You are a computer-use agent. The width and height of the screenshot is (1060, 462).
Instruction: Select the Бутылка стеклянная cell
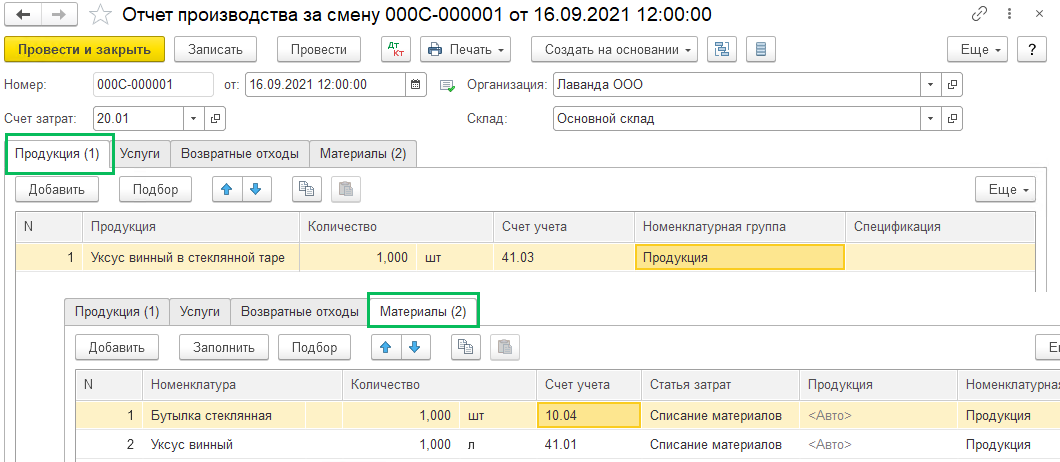tap(224, 415)
